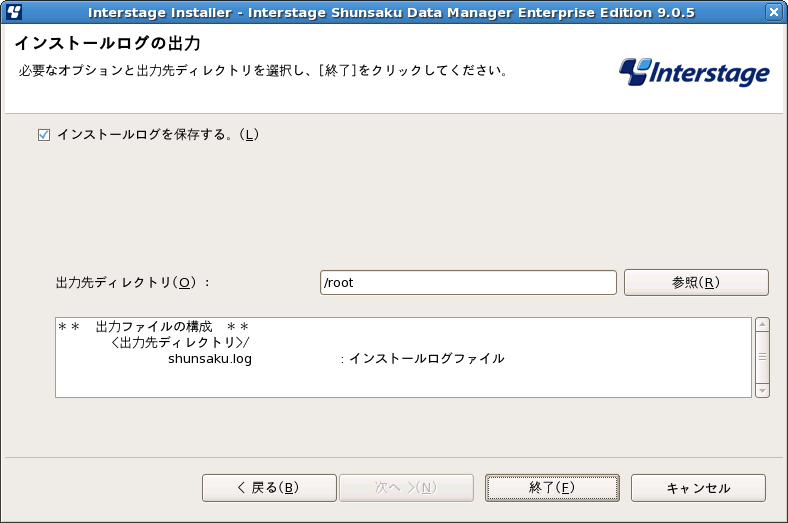Toggle the インストールログを保存する checkbox

[x=44, y=135]
